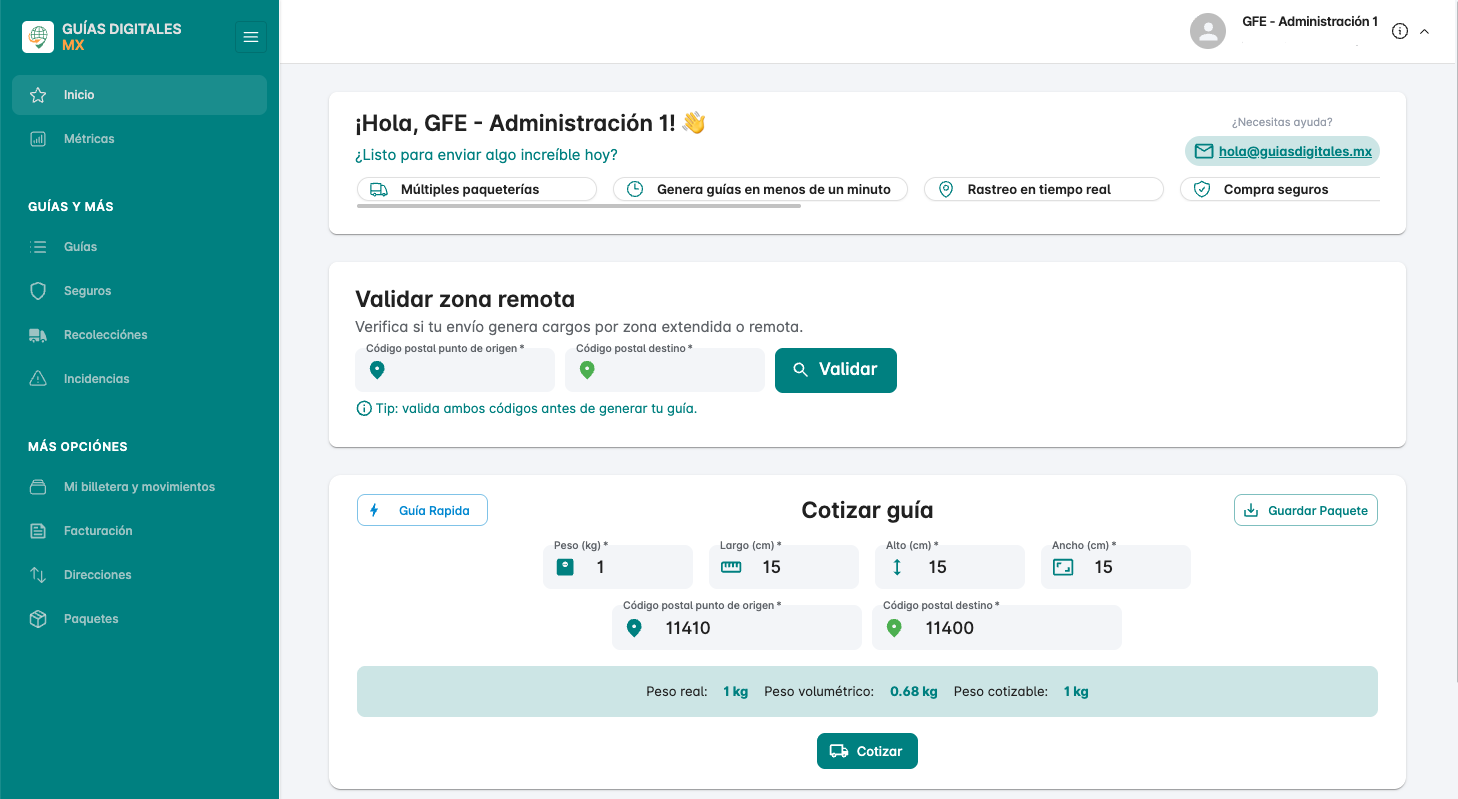Click the info icon beside the Tip text
Image resolution: width=1458 pixels, height=799 pixels.
[364, 408]
